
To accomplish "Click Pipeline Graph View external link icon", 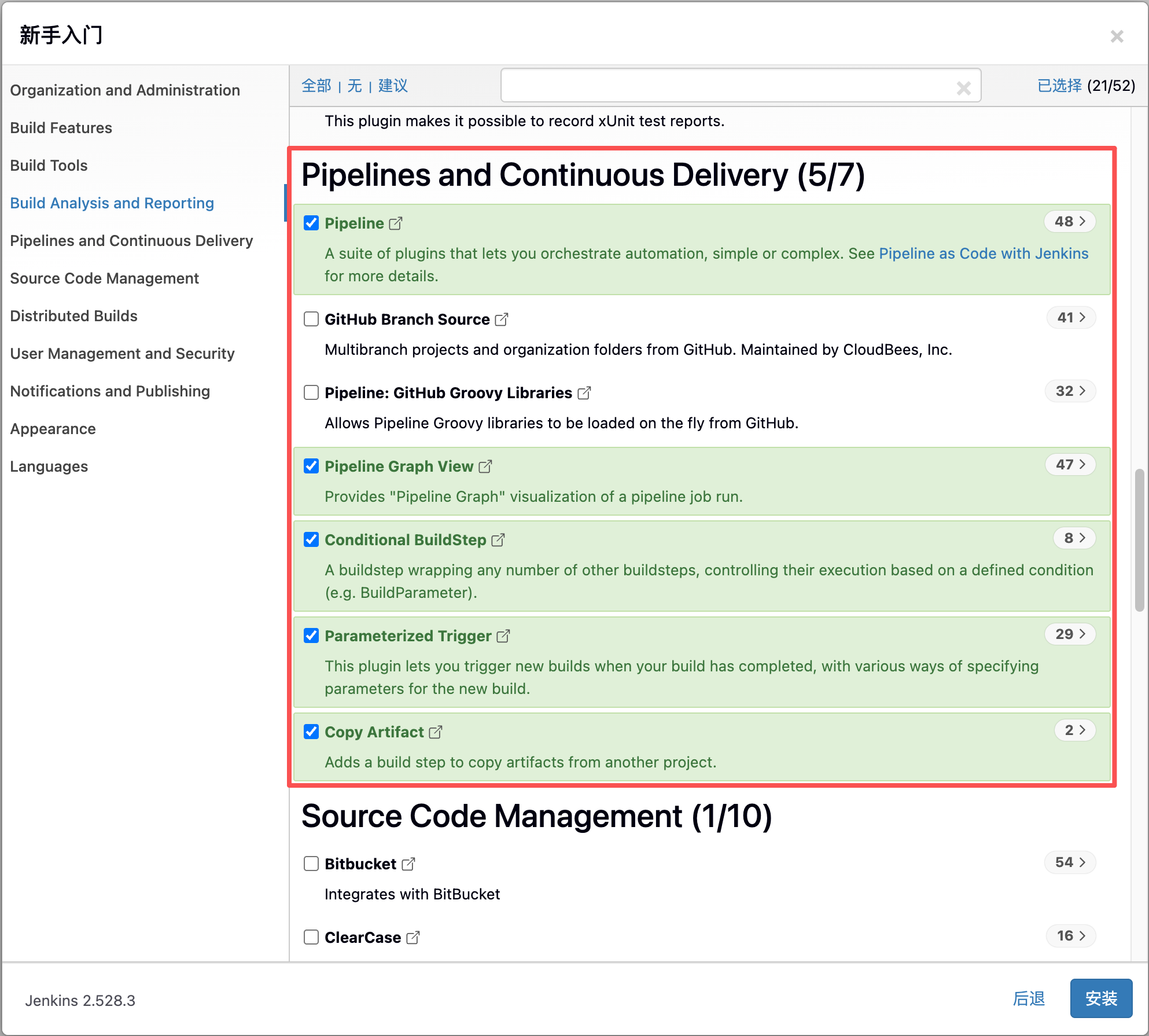I will (x=485, y=466).
